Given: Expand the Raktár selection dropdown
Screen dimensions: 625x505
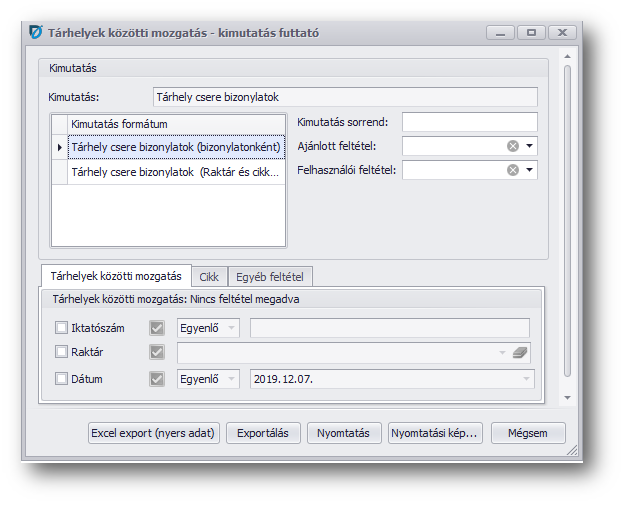Looking at the screenshot, I should coord(502,353).
